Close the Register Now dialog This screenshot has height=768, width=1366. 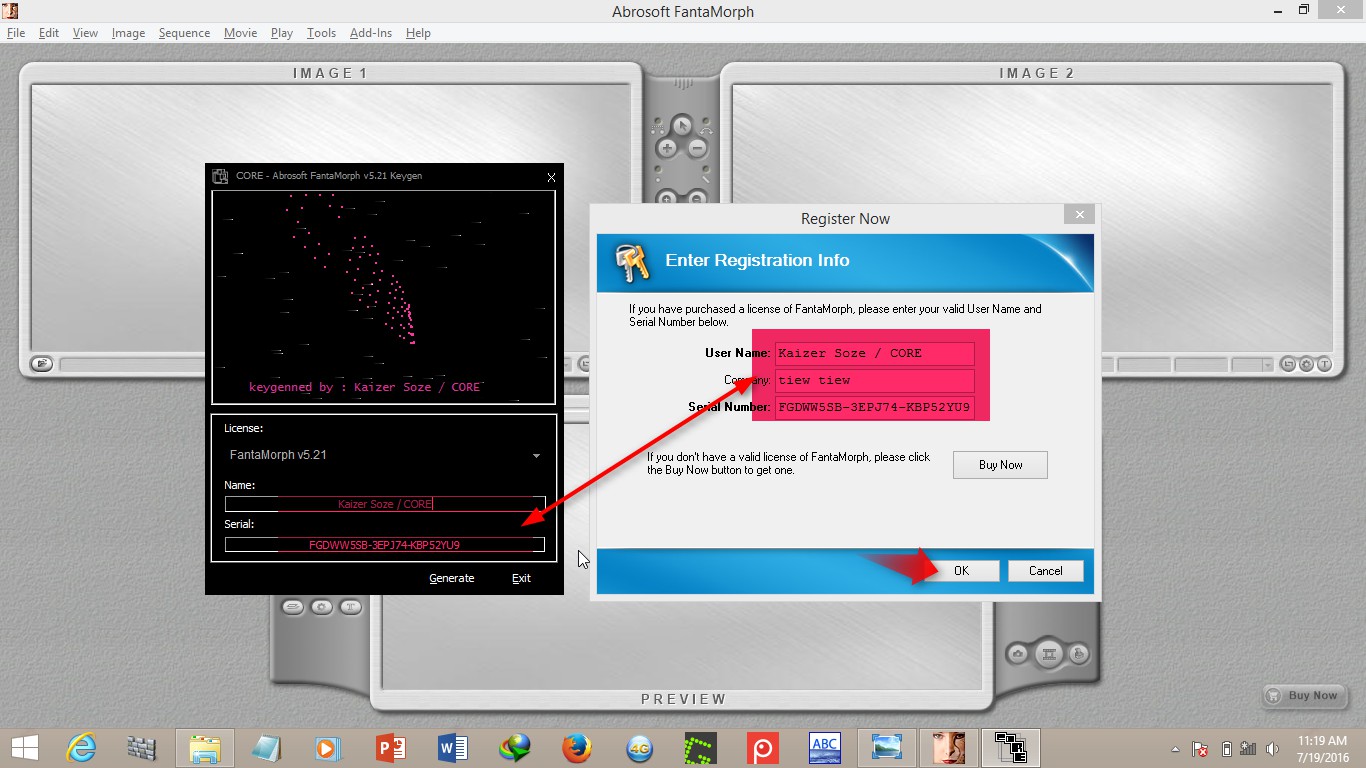(x=1079, y=214)
